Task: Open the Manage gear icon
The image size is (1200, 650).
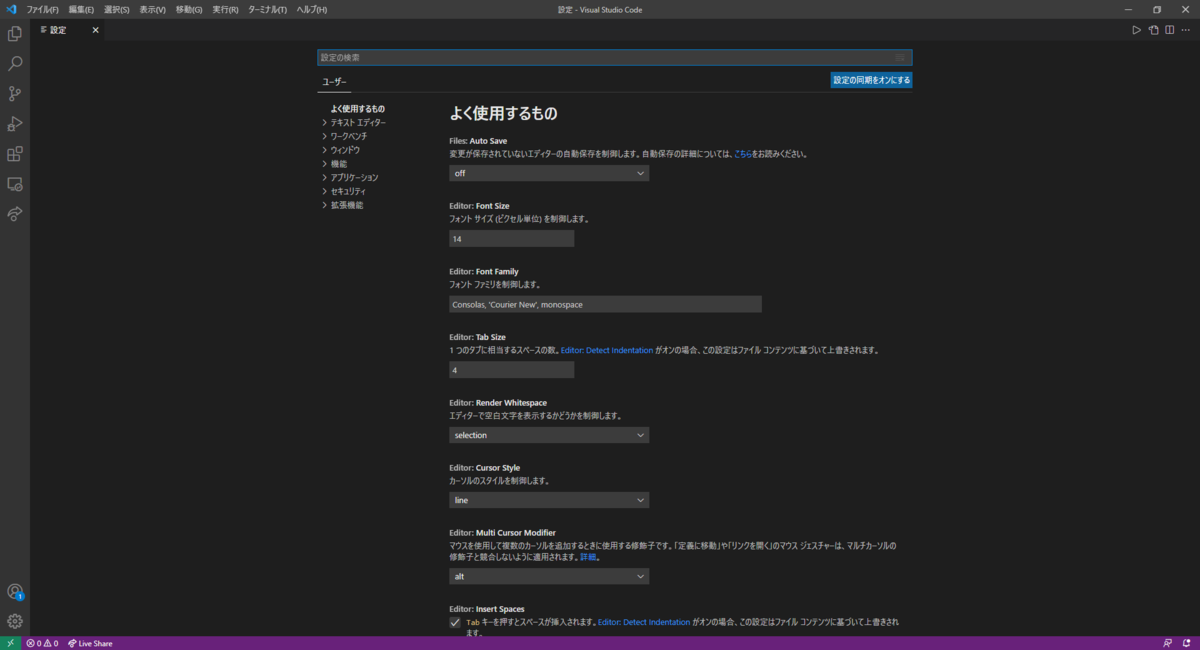Action: [15, 621]
